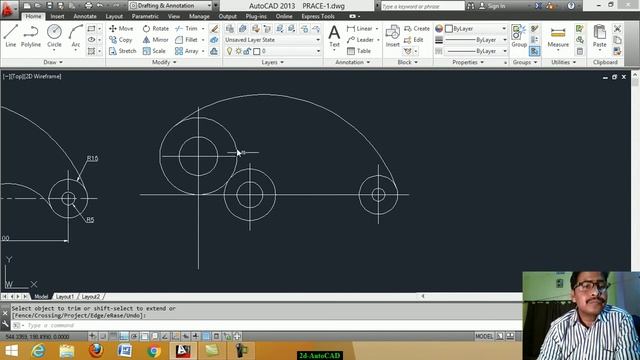
Task: Click the Insert block icon
Action: point(392,36)
